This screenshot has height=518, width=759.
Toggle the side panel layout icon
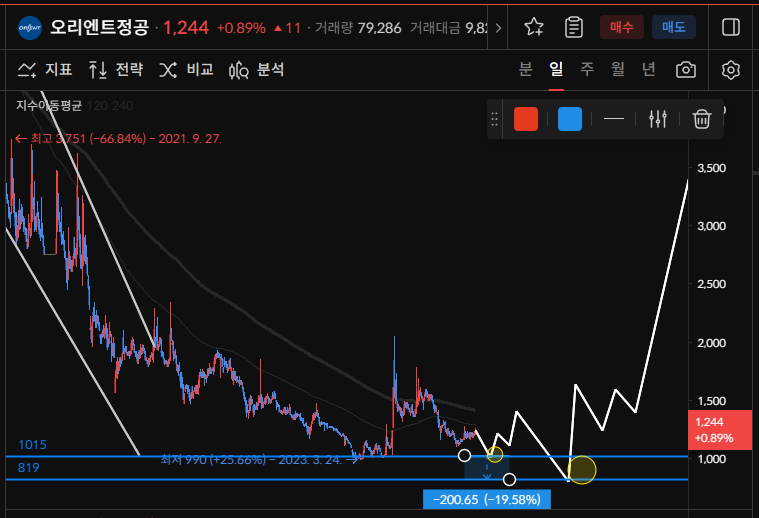point(731,27)
